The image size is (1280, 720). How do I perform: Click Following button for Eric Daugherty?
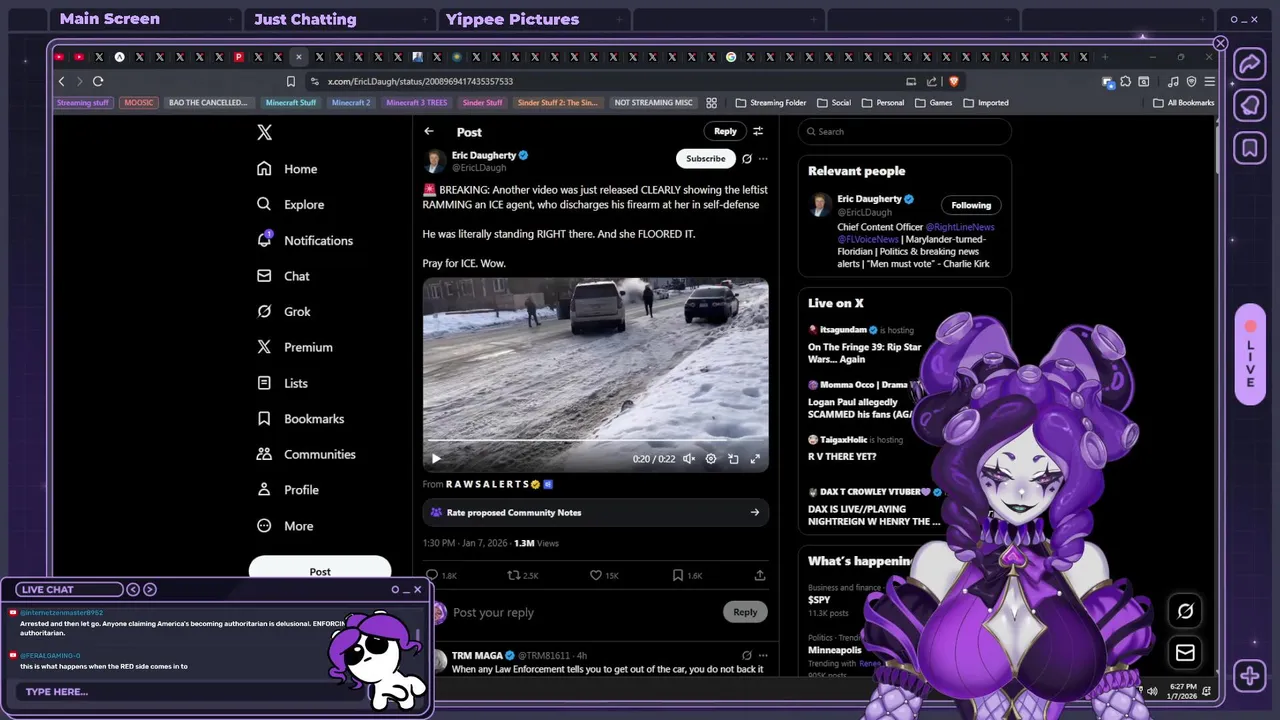[x=971, y=205]
